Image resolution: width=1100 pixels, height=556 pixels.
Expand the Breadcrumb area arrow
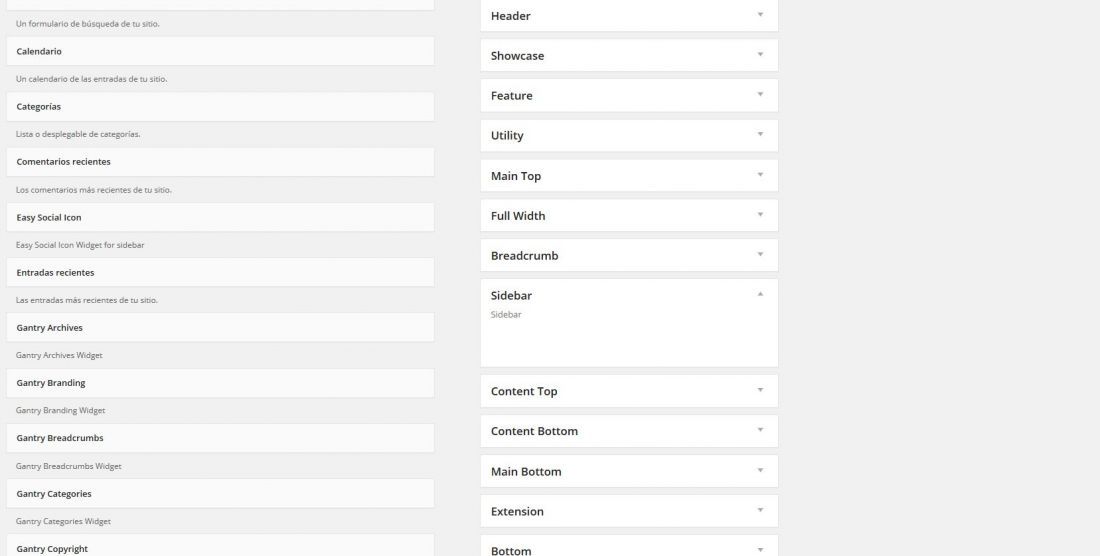click(760, 255)
